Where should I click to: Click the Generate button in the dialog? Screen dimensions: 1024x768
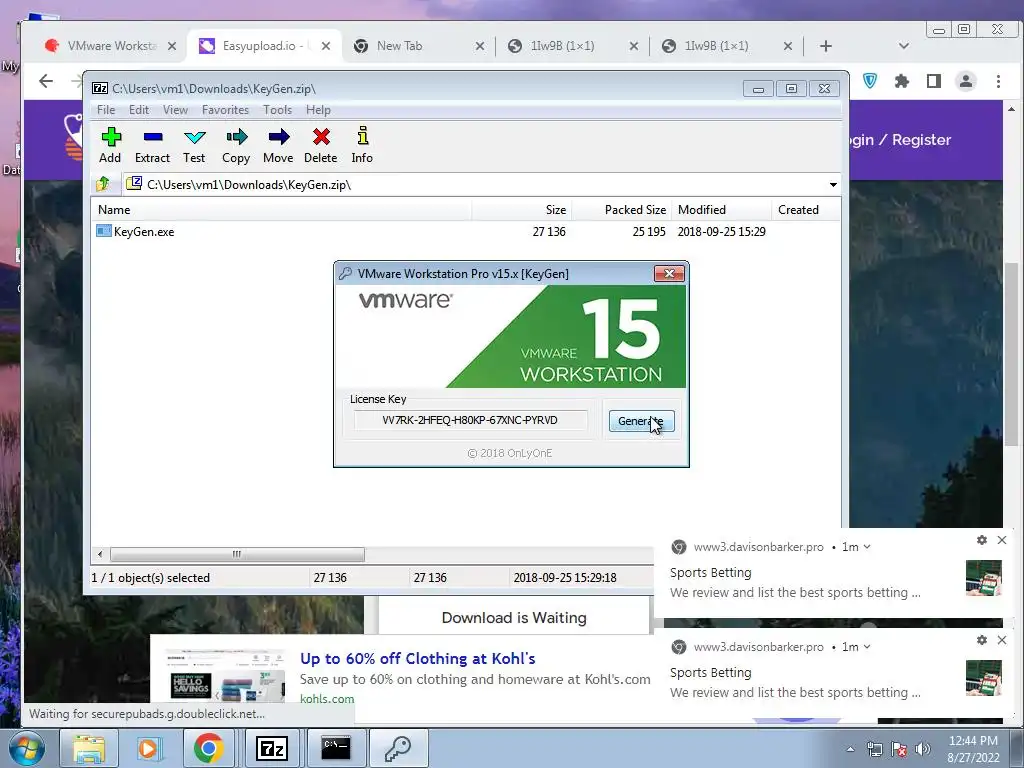coord(641,421)
